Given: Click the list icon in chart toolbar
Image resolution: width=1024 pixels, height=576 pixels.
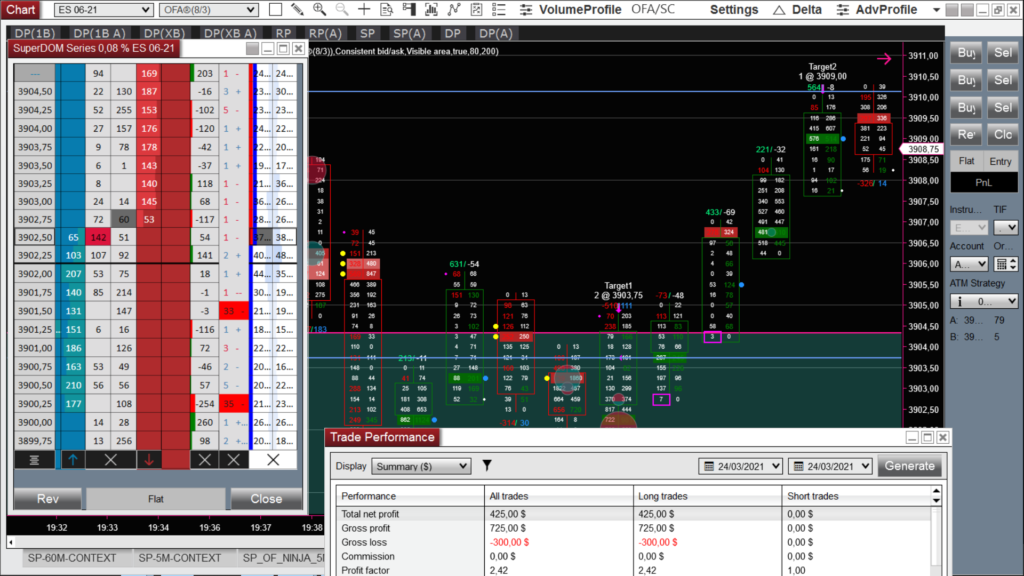Looking at the screenshot, I should click(x=499, y=9).
